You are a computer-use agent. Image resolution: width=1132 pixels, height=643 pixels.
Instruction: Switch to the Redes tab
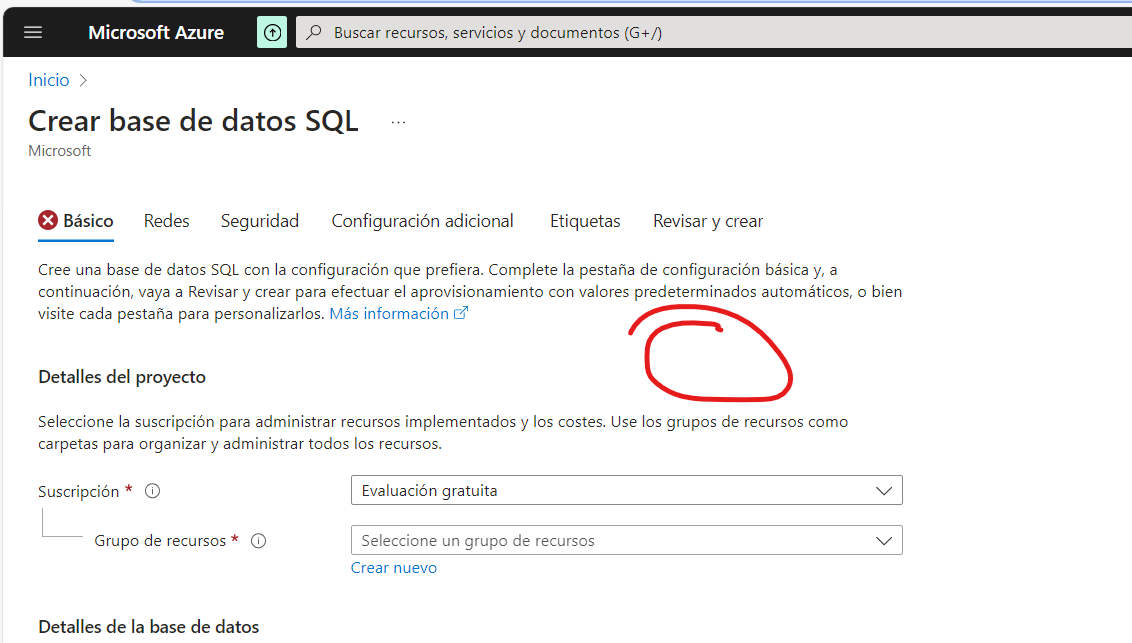(x=166, y=221)
